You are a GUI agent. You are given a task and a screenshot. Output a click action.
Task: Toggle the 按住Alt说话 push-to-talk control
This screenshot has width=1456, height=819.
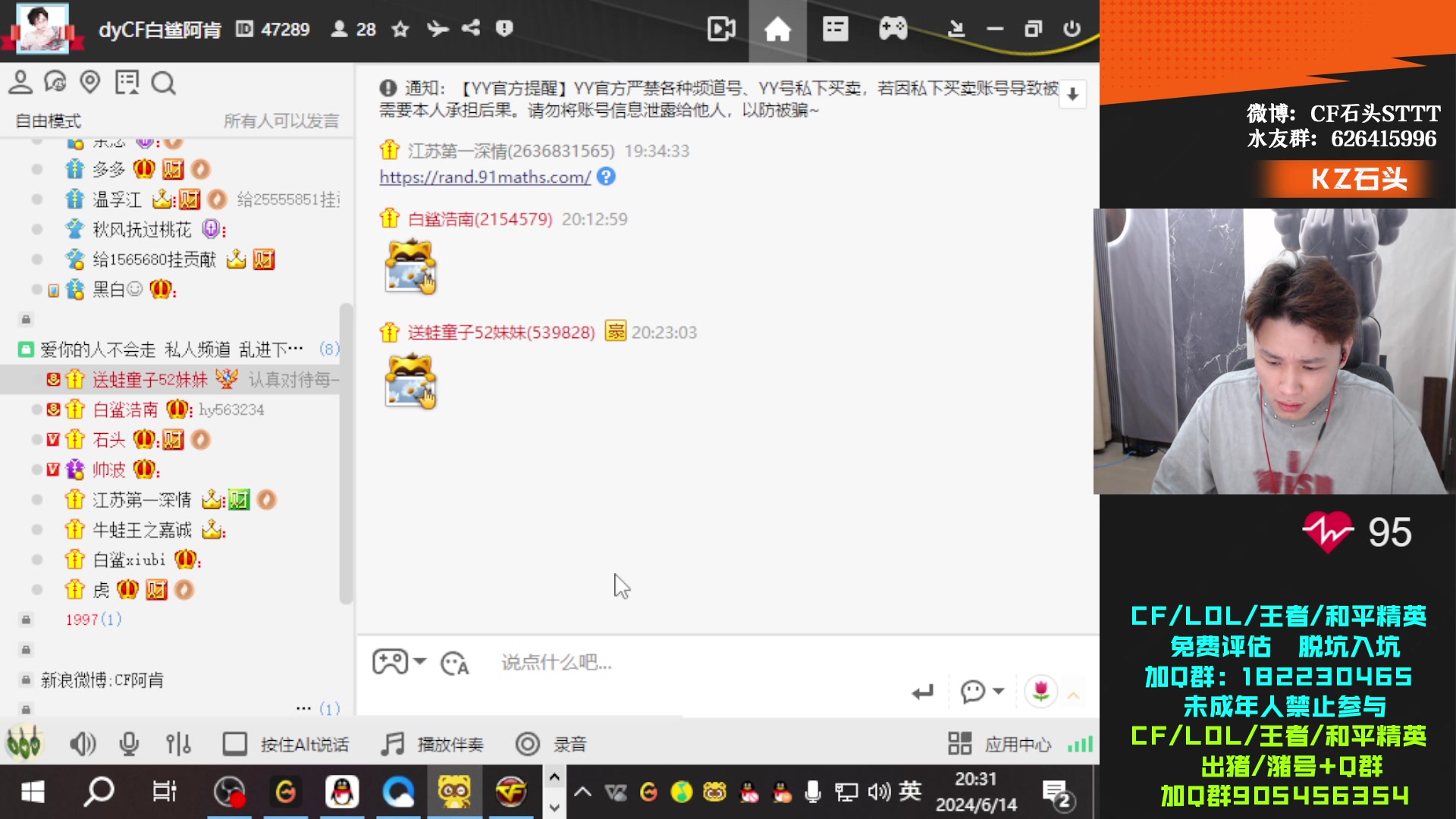(x=236, y=743)
